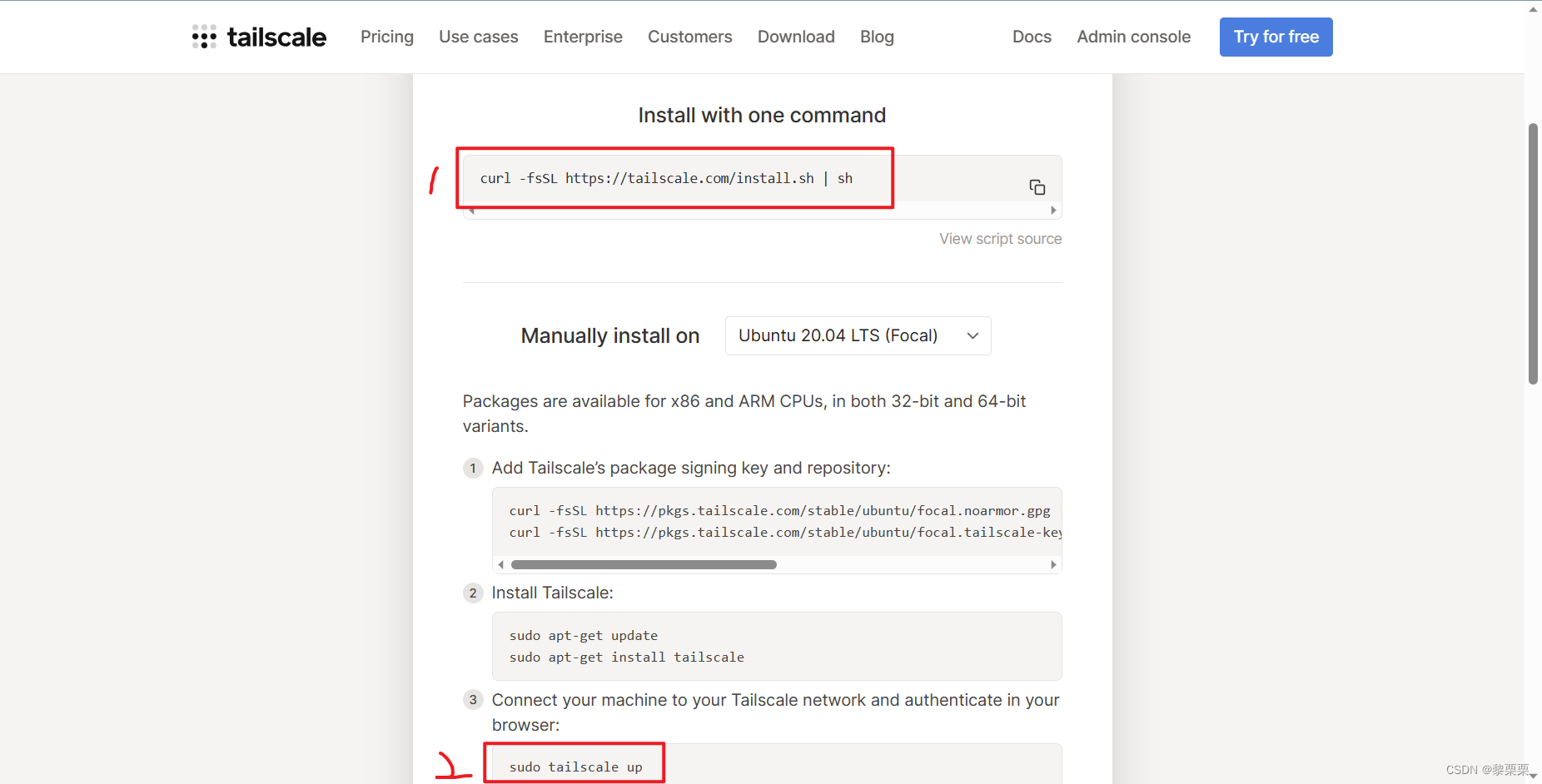
Task: Copy the one-command install script
Action: [1037, 187]
